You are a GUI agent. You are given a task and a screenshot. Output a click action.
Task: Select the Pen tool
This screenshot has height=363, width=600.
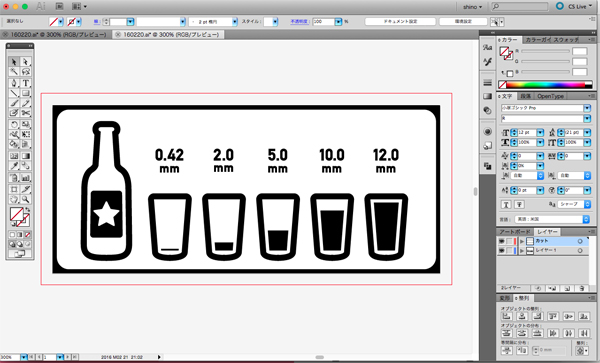coord(14,83)
